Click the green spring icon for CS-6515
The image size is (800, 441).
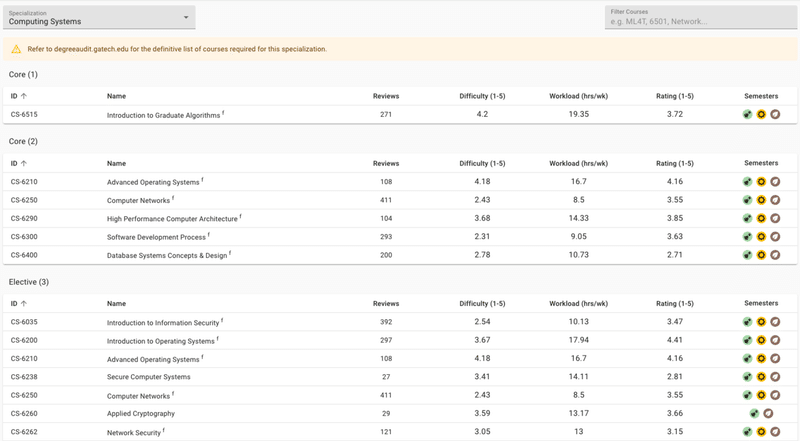click(x=747, y=114)
